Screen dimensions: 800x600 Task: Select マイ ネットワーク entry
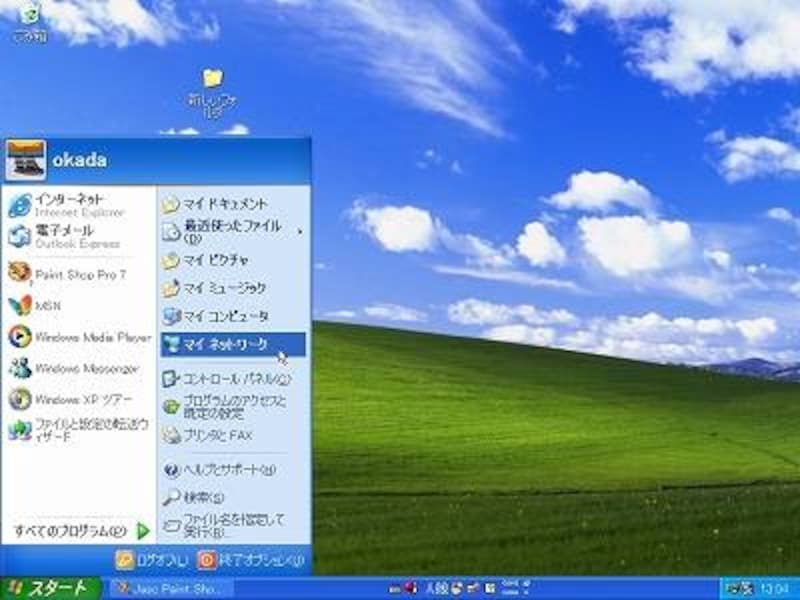point(225,344)
